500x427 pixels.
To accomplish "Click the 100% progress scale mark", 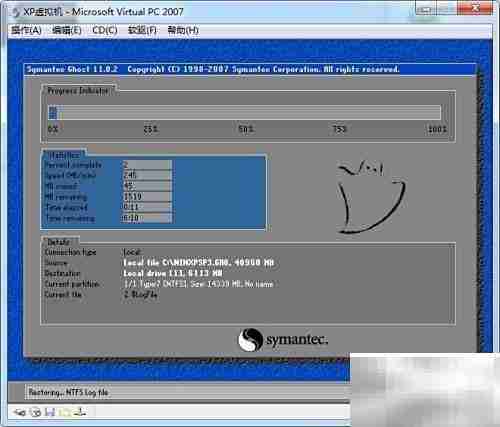I will (437, 129).
